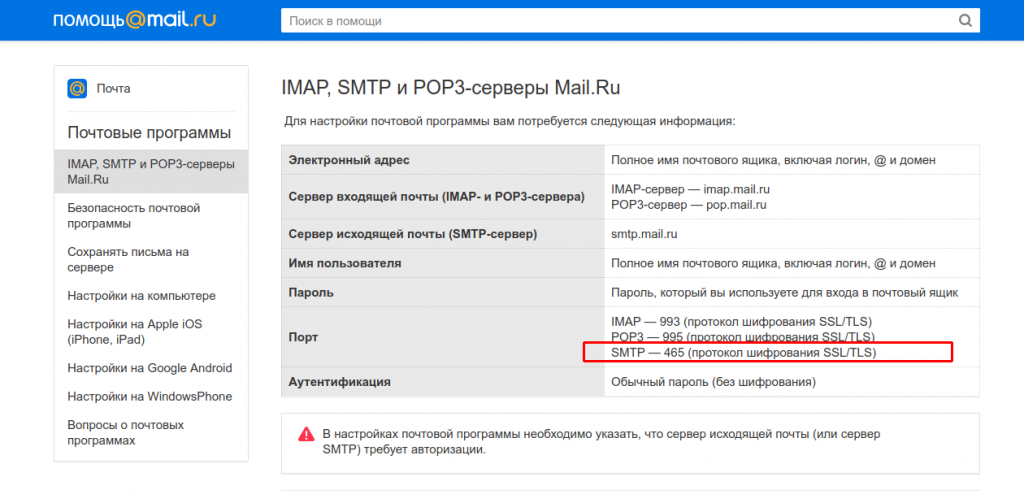Click the Электронный адрес table cell
Screen dimensions: 1024x503
(x=443, y=160)
